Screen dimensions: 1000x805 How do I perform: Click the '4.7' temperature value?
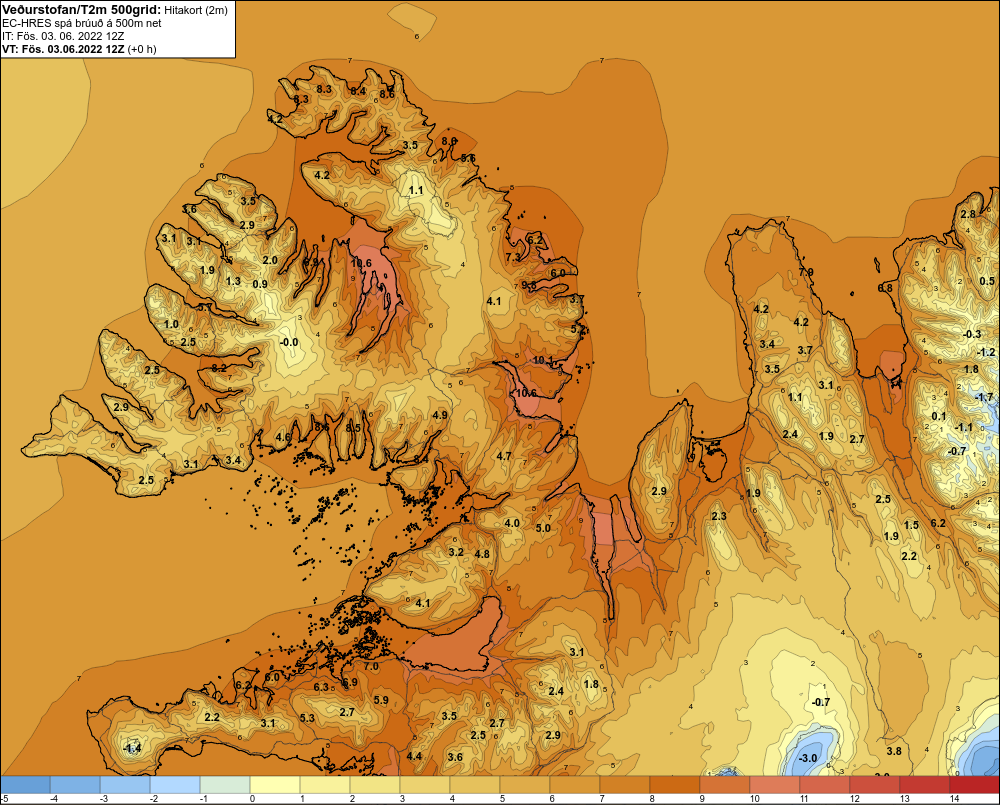pyautogui.click(x=504, y=456)
